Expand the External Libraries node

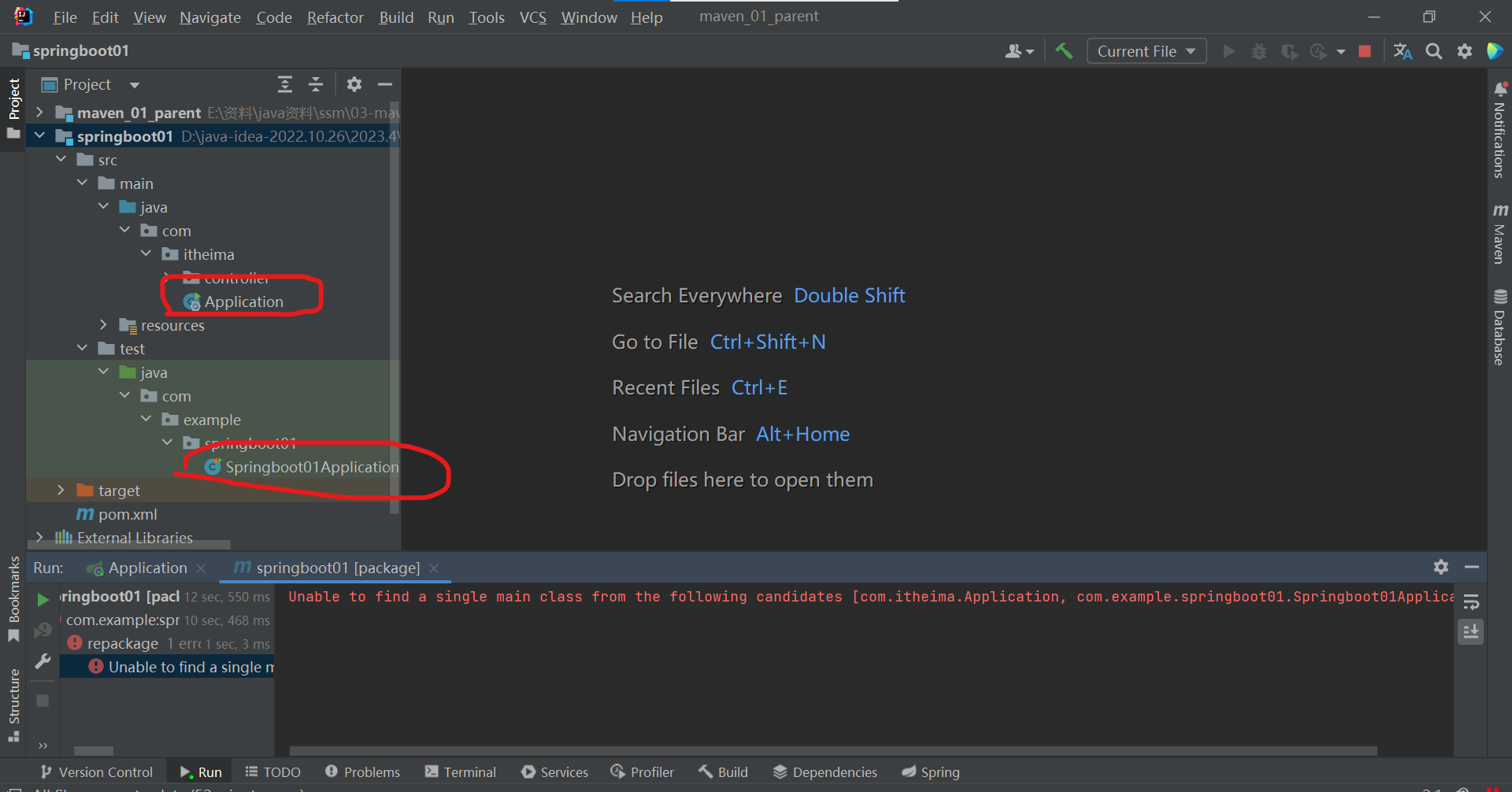point(39,537)
